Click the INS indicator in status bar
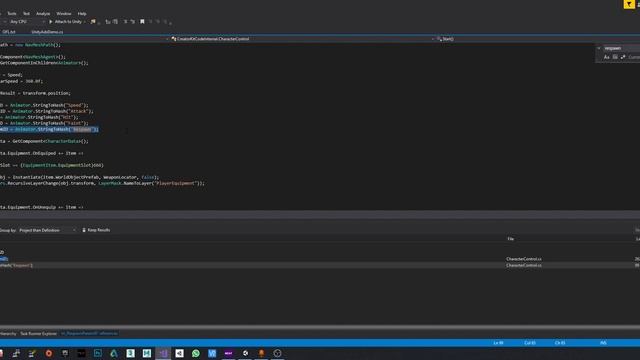Image resolution: width=640 pixels, height=360 pixels. [x=603, y=343]
